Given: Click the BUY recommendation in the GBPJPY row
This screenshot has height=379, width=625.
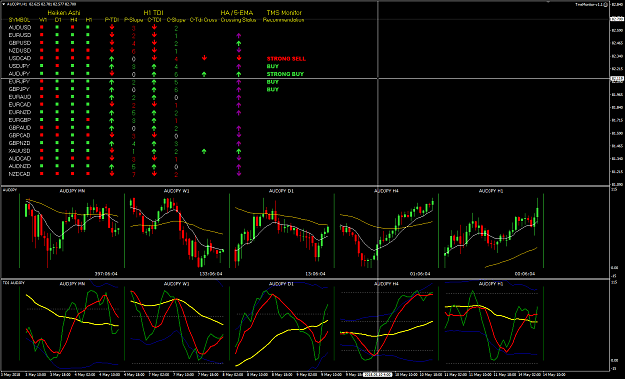Looking at the screenshot, I should point(273,90).
